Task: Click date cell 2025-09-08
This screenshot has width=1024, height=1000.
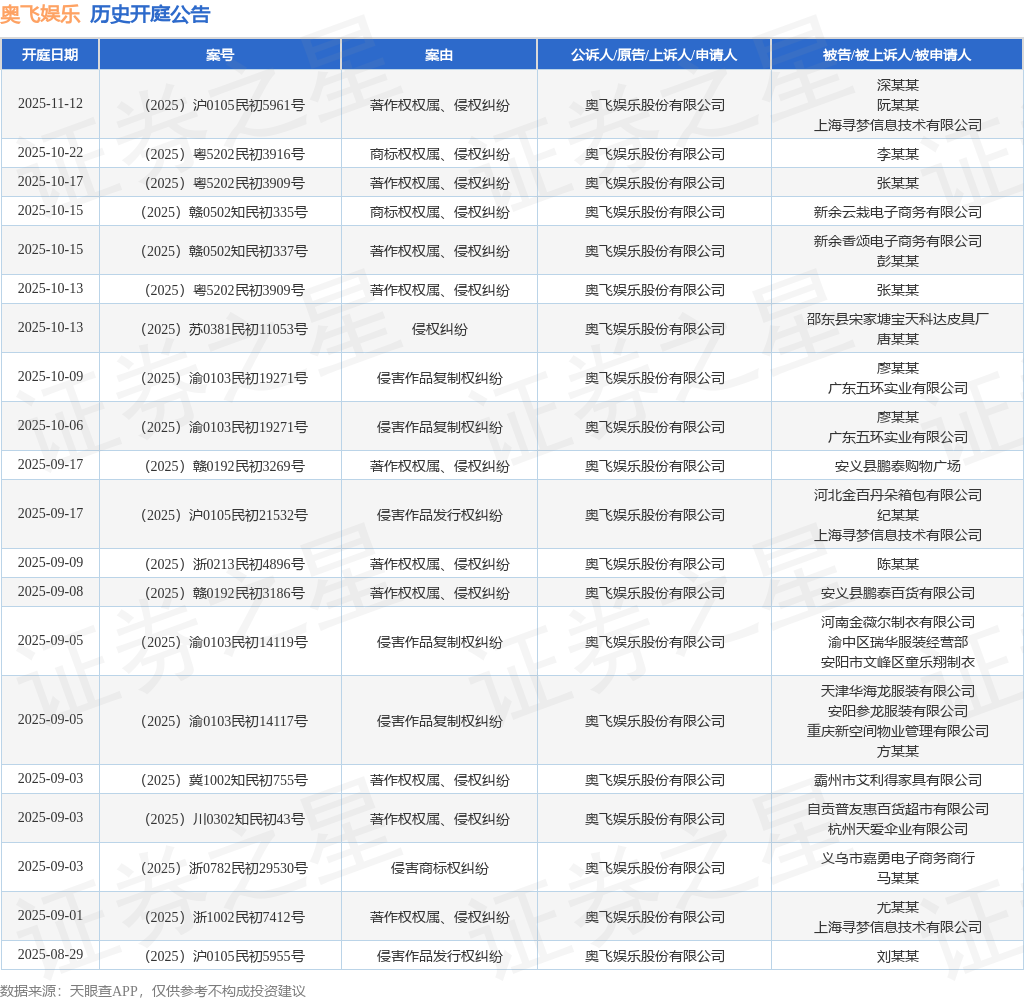Action: click(50, 591)
